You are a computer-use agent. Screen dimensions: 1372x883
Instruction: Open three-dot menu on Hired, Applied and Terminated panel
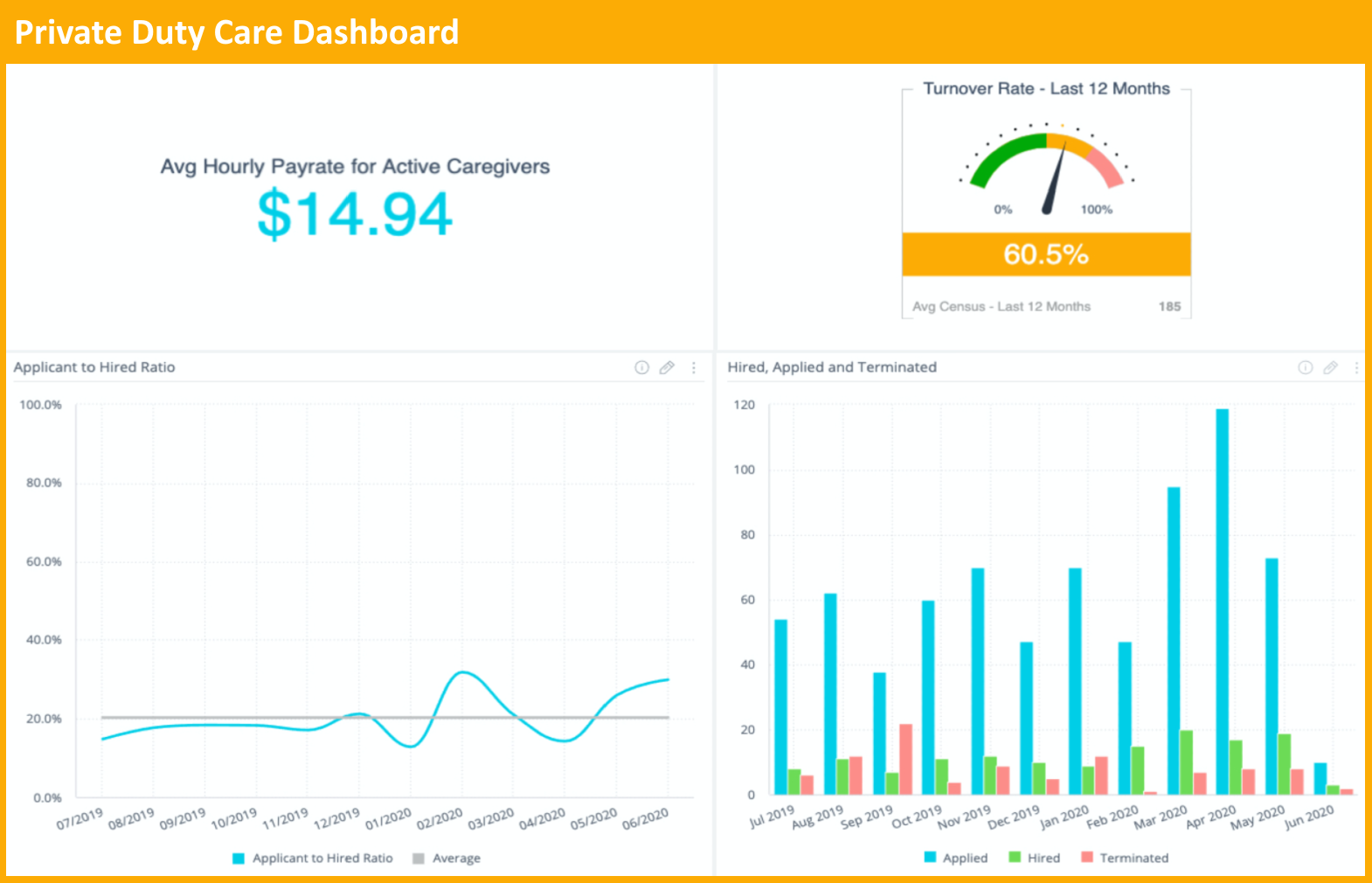pyautogui.click(x=1356, y=368)
